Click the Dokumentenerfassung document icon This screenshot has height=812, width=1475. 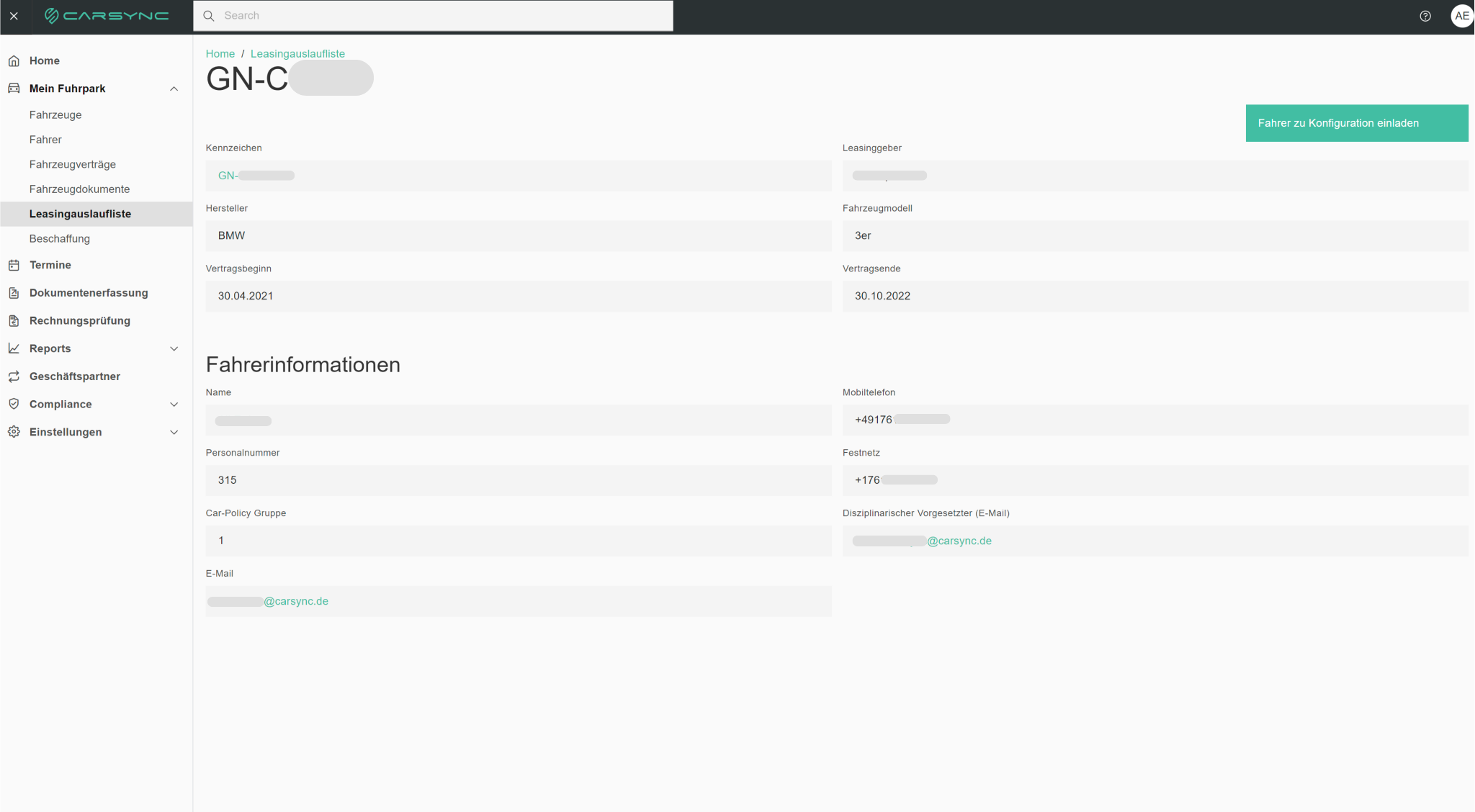click(x=14, y=293)
